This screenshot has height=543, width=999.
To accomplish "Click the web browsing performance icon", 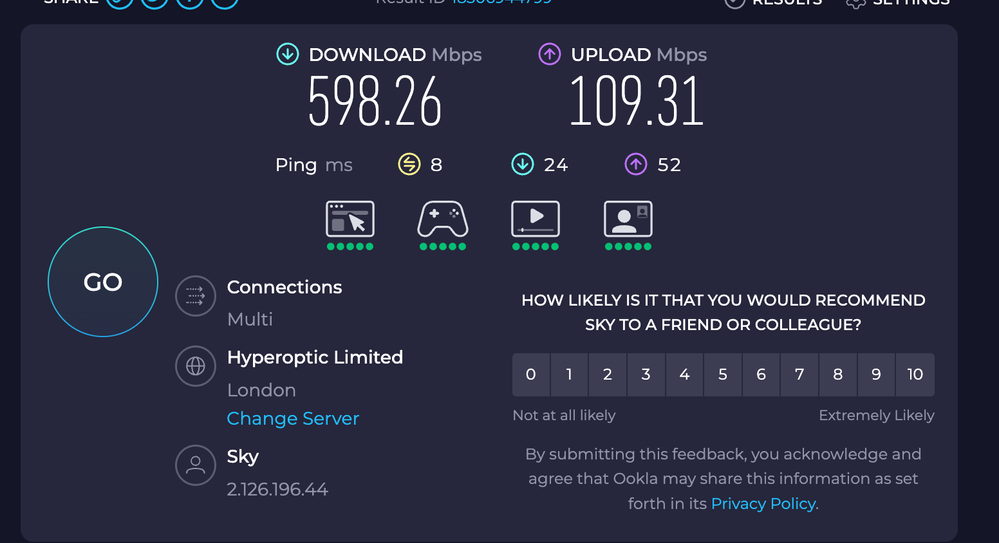I will 350,219.
